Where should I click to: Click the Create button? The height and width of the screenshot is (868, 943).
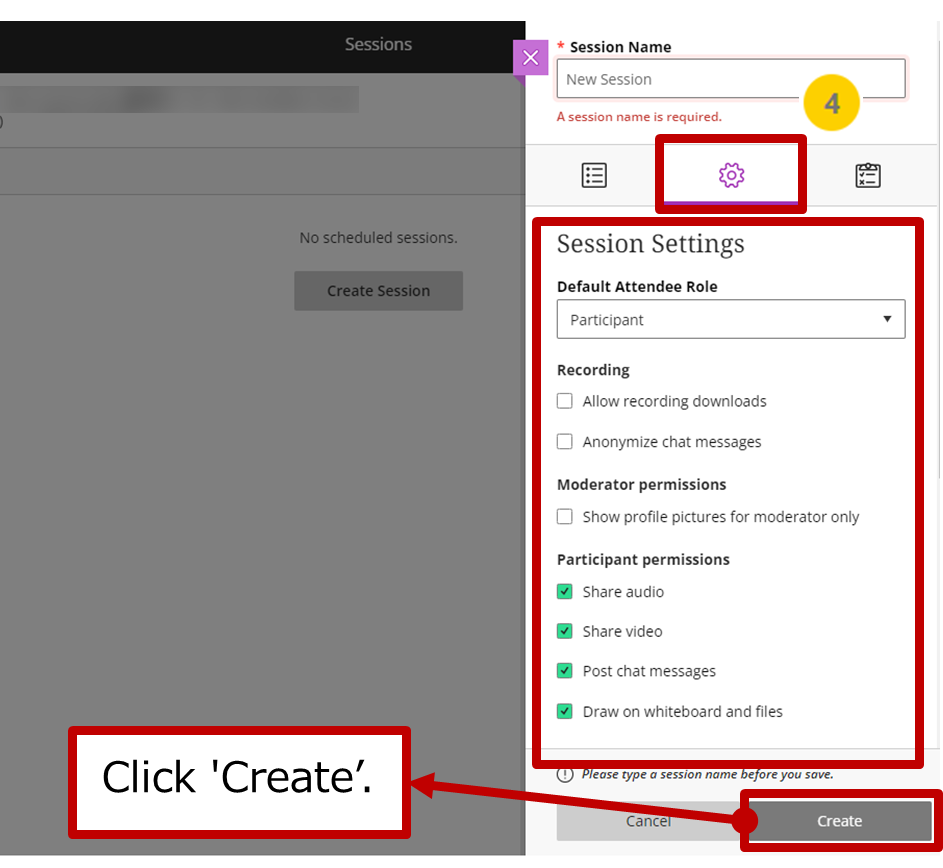pyautogui.click(x=839, y=820)
